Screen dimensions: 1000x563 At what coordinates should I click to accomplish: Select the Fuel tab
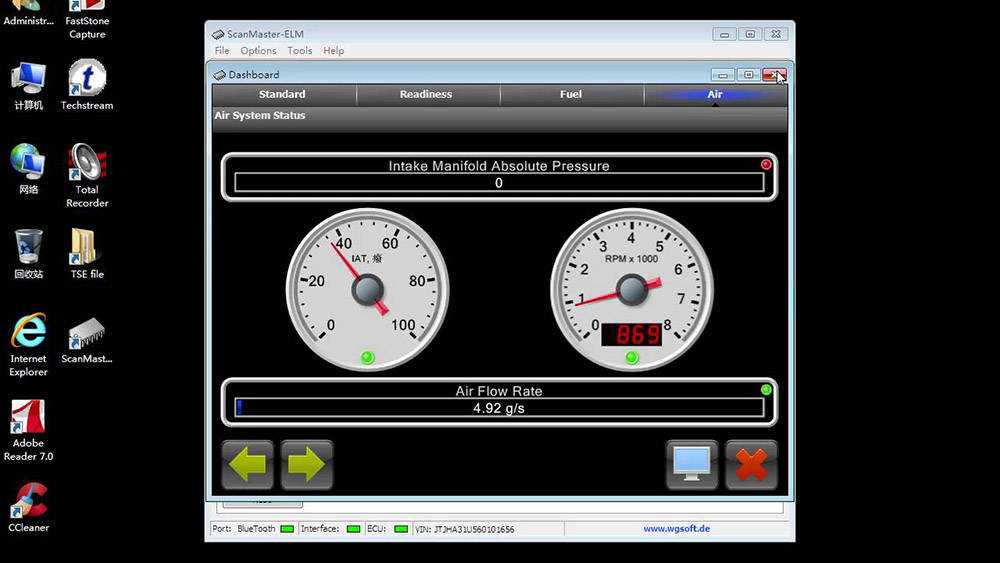click(x=571, y=94)
